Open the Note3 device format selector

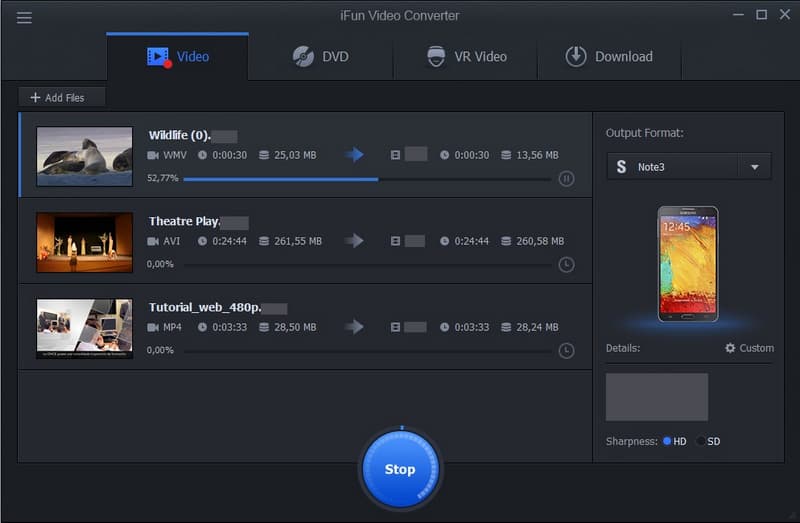click(672, 167)
